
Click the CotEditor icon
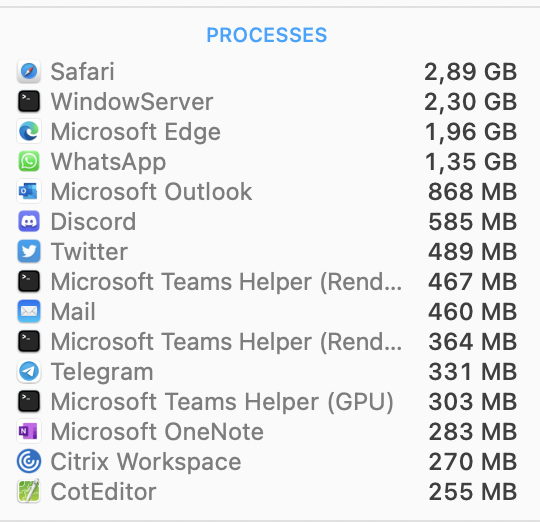pos(29,491)
